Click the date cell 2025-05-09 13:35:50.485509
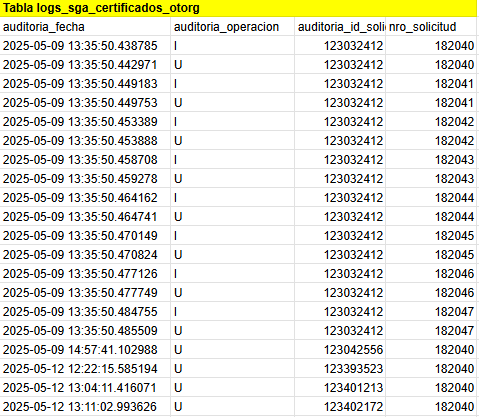Screen dimensions: 479x417 coord(85,331)
